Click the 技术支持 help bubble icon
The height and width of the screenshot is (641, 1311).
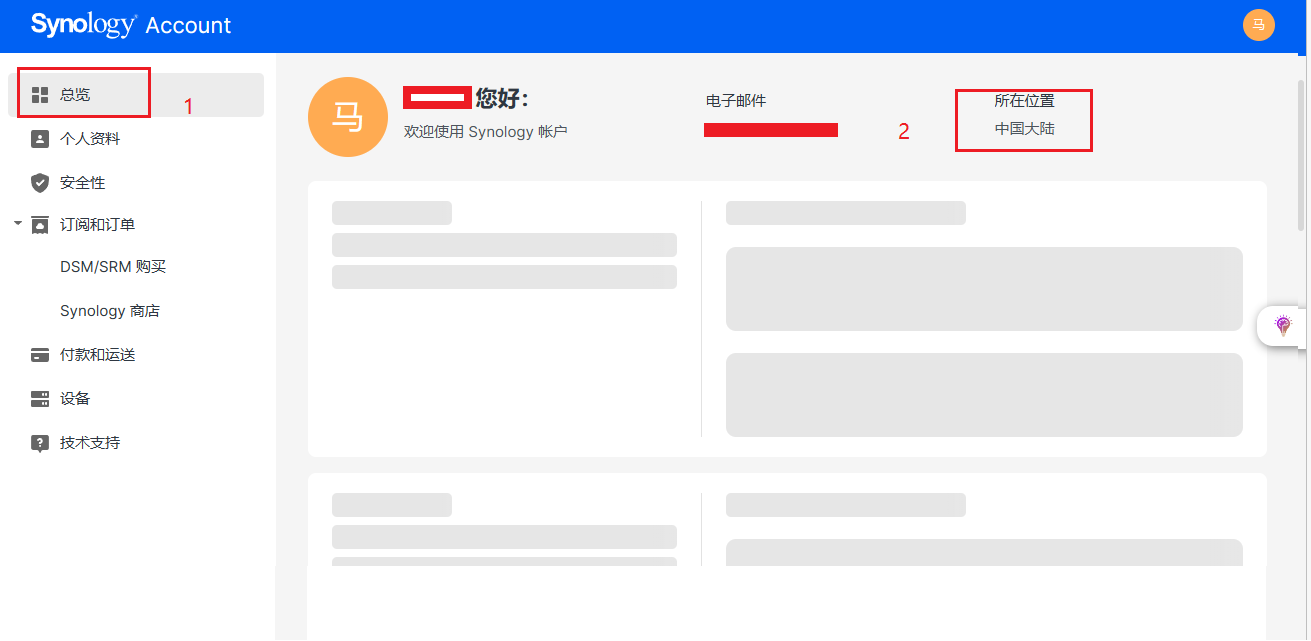point(40,443)
